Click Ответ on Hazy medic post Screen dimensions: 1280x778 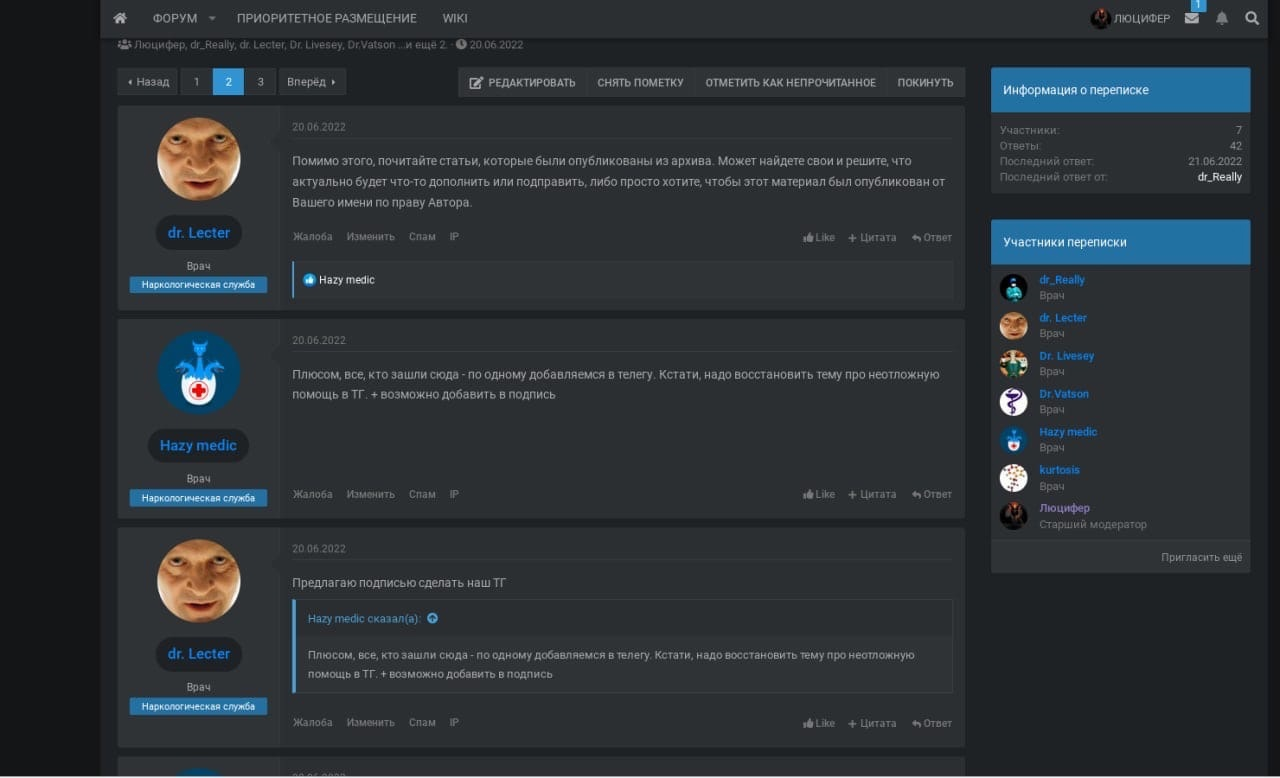[932, 494]
